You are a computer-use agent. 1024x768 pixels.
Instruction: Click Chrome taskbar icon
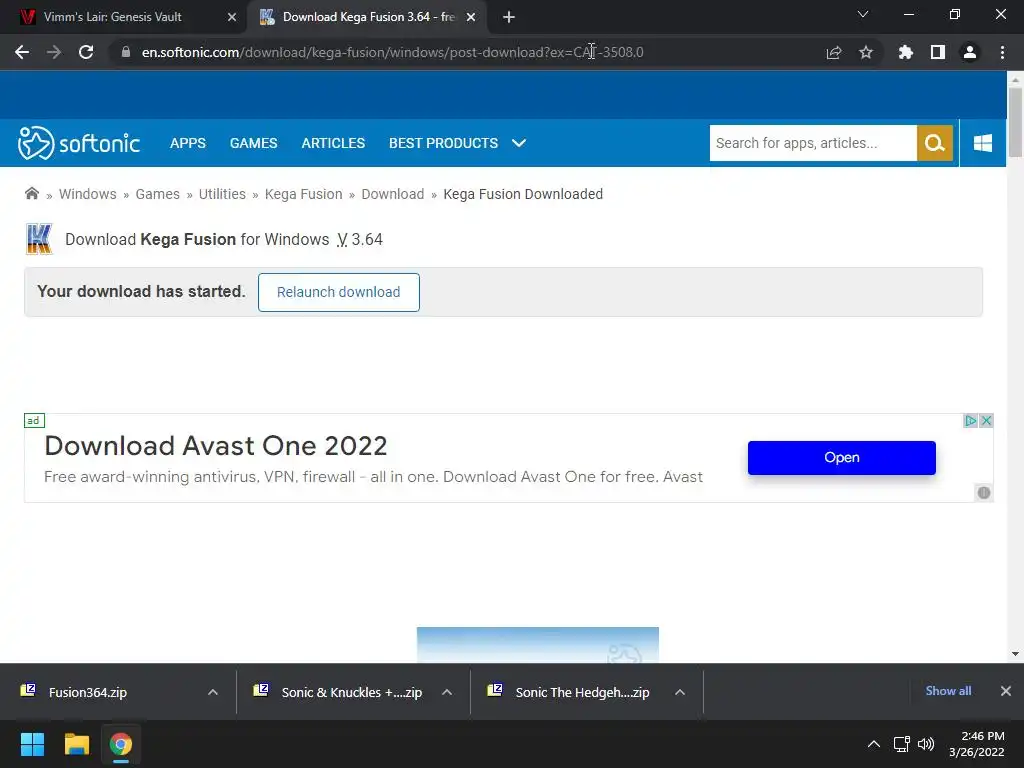click(x=121, y=744)
